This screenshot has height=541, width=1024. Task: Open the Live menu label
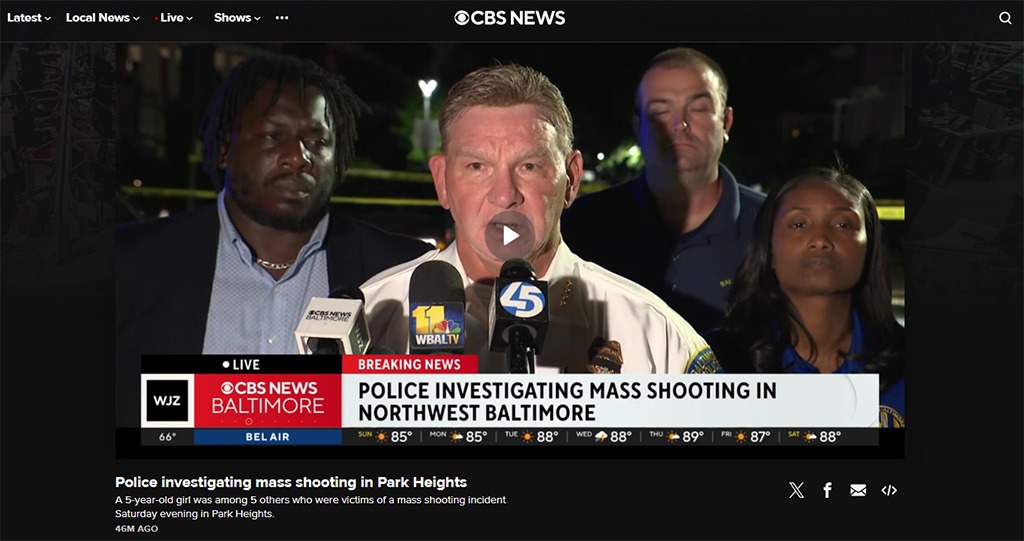pos(171,18)
